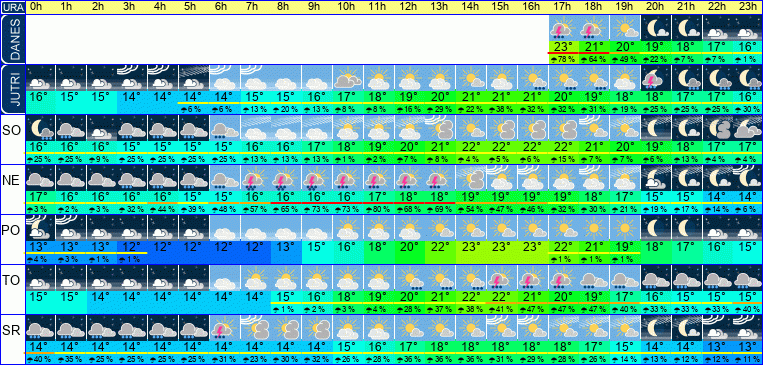Click the 78% precipitation cell in DANES row
The width and height of the screenshot is (763, 365).
tap(563, 59)
